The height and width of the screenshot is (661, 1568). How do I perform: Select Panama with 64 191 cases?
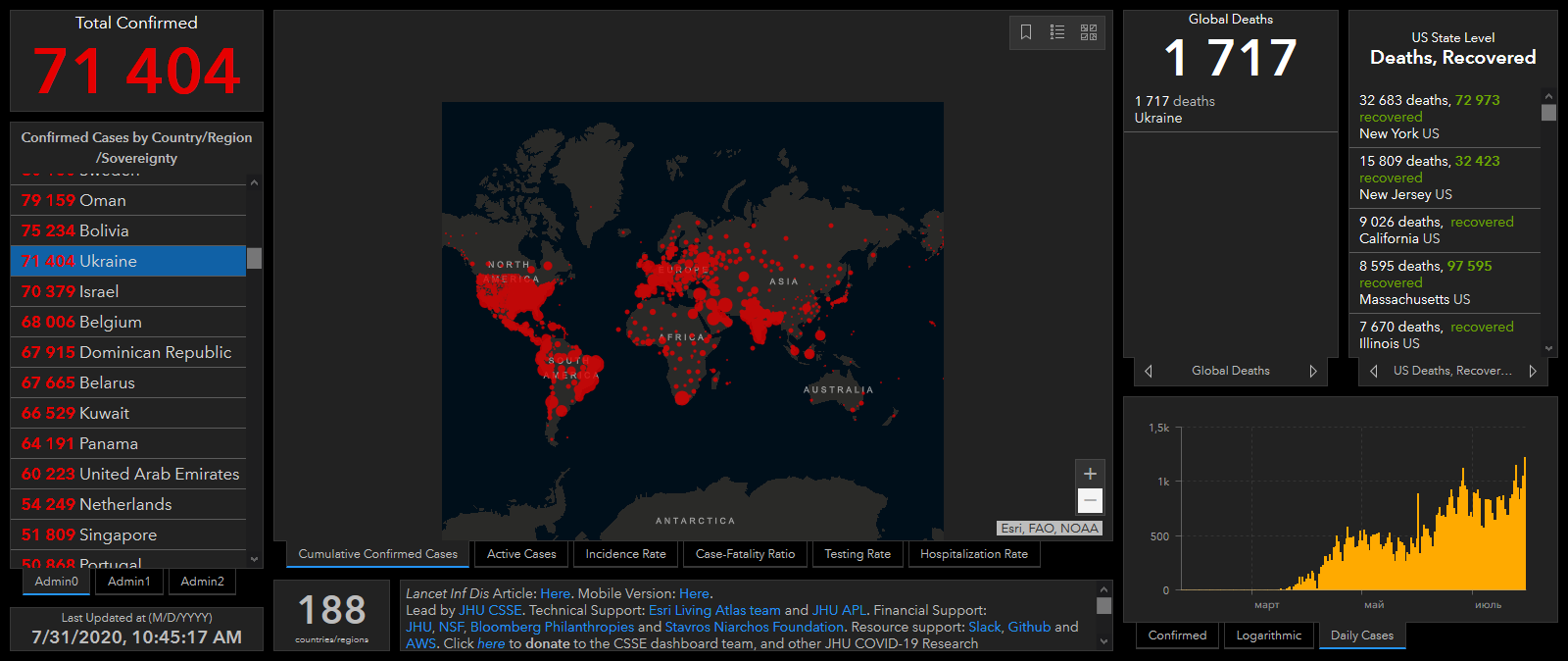coord(128,443)
